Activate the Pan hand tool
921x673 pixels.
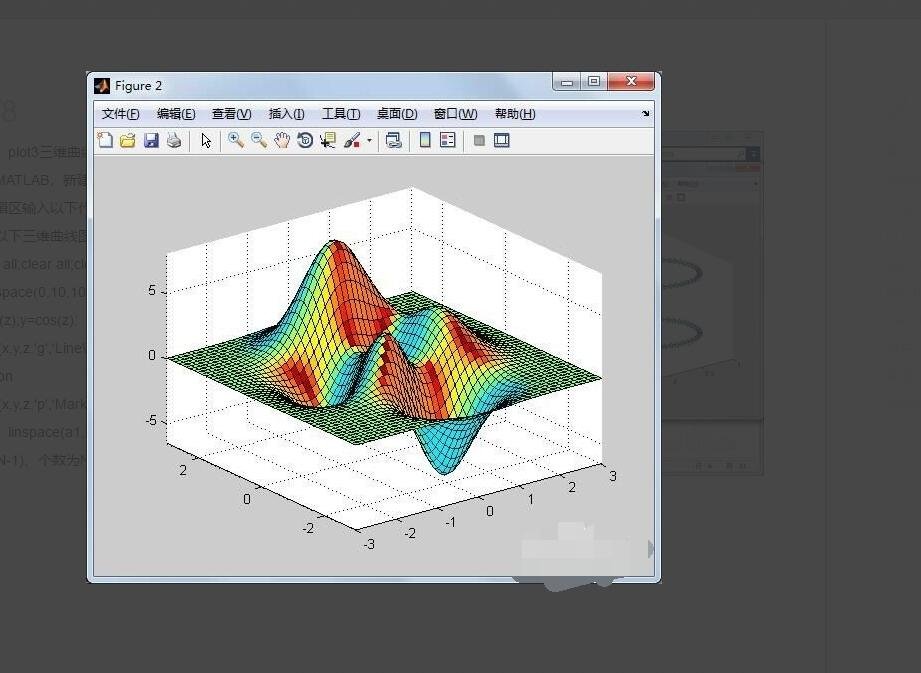coord(282,141)
